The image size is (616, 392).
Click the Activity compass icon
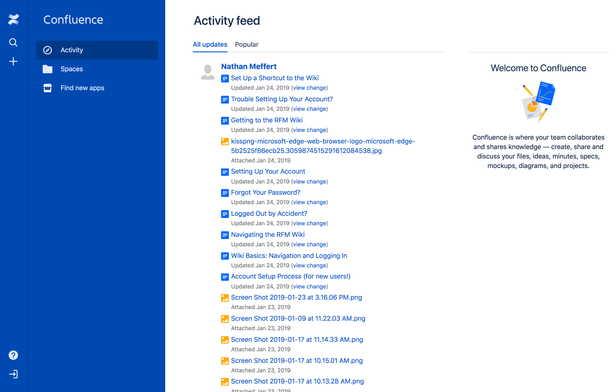click(x=48, y=50)
